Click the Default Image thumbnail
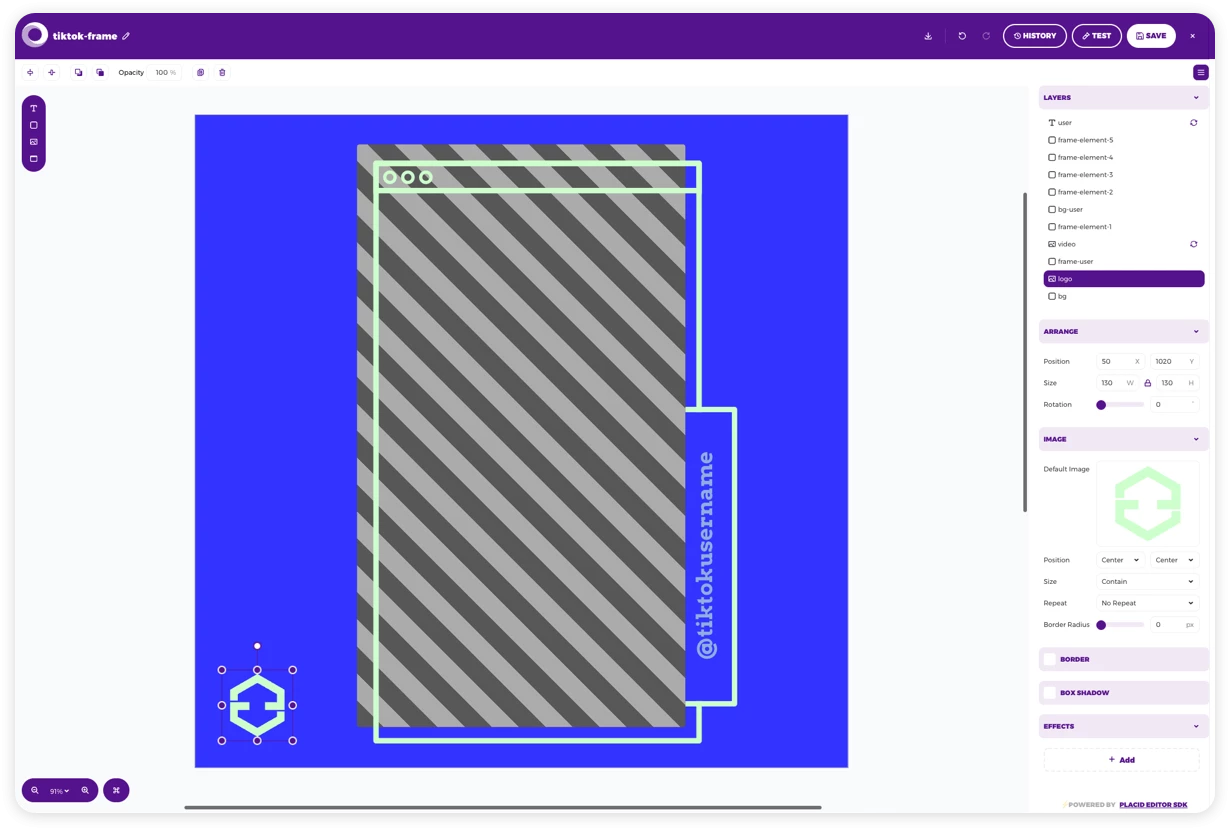 [1147, 504]
